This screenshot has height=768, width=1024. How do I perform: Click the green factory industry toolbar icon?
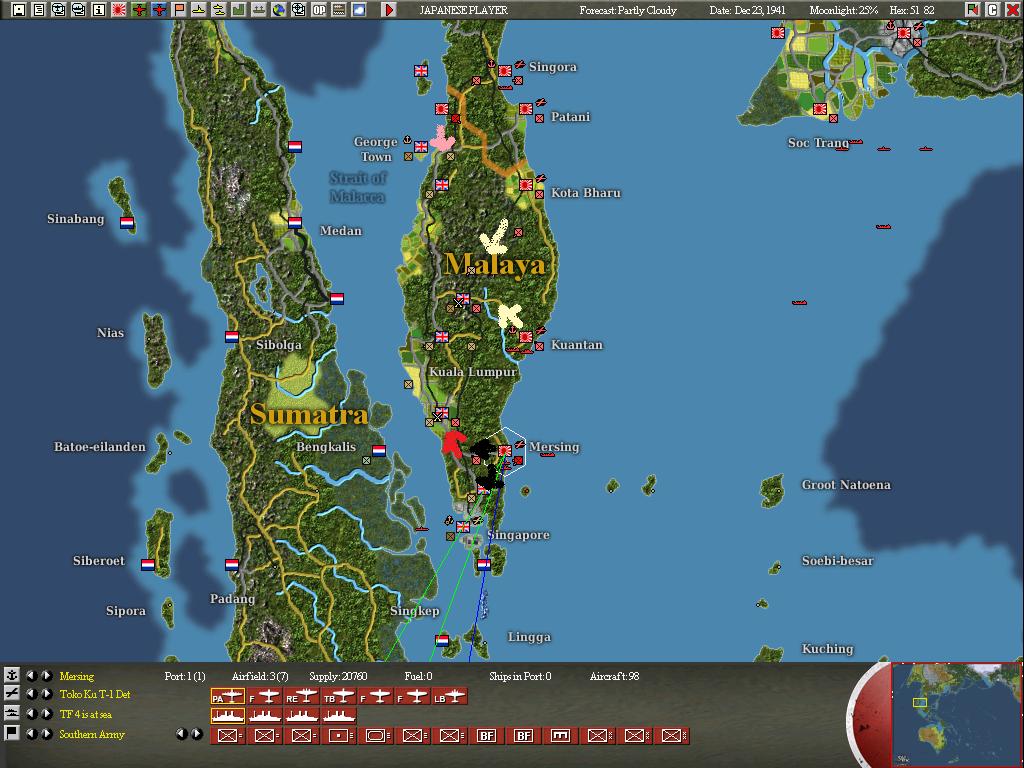coord(238,10)
